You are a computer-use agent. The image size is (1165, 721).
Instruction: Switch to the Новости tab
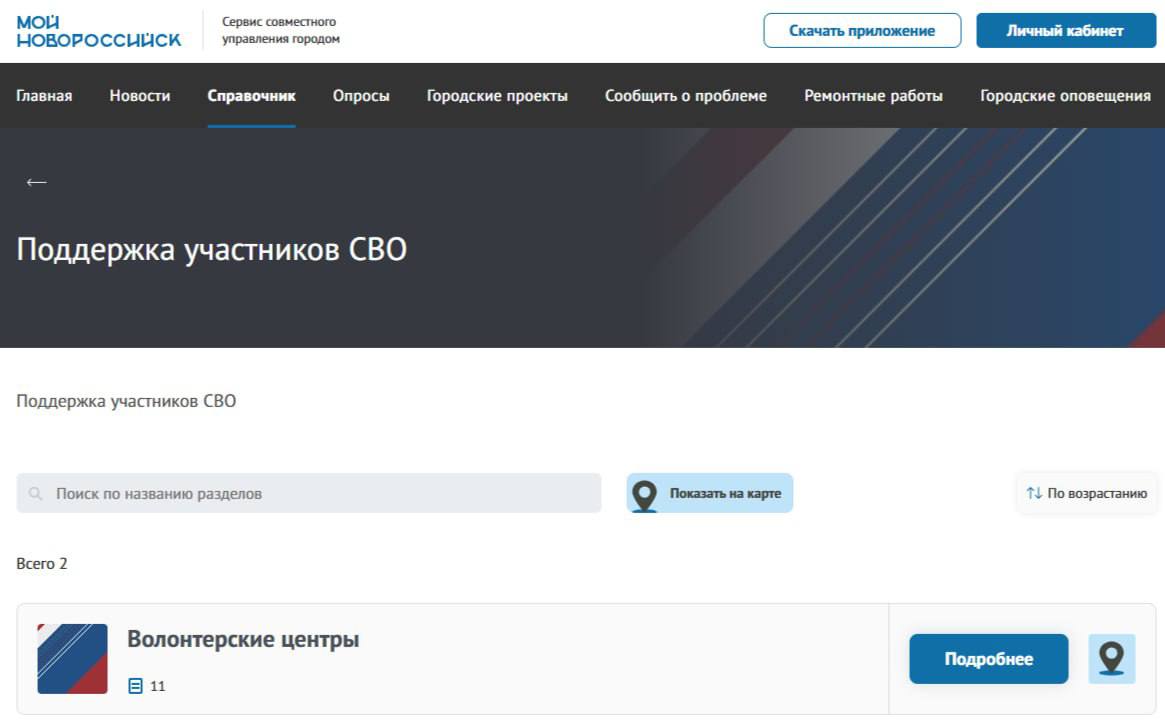[x=139, y=95]
